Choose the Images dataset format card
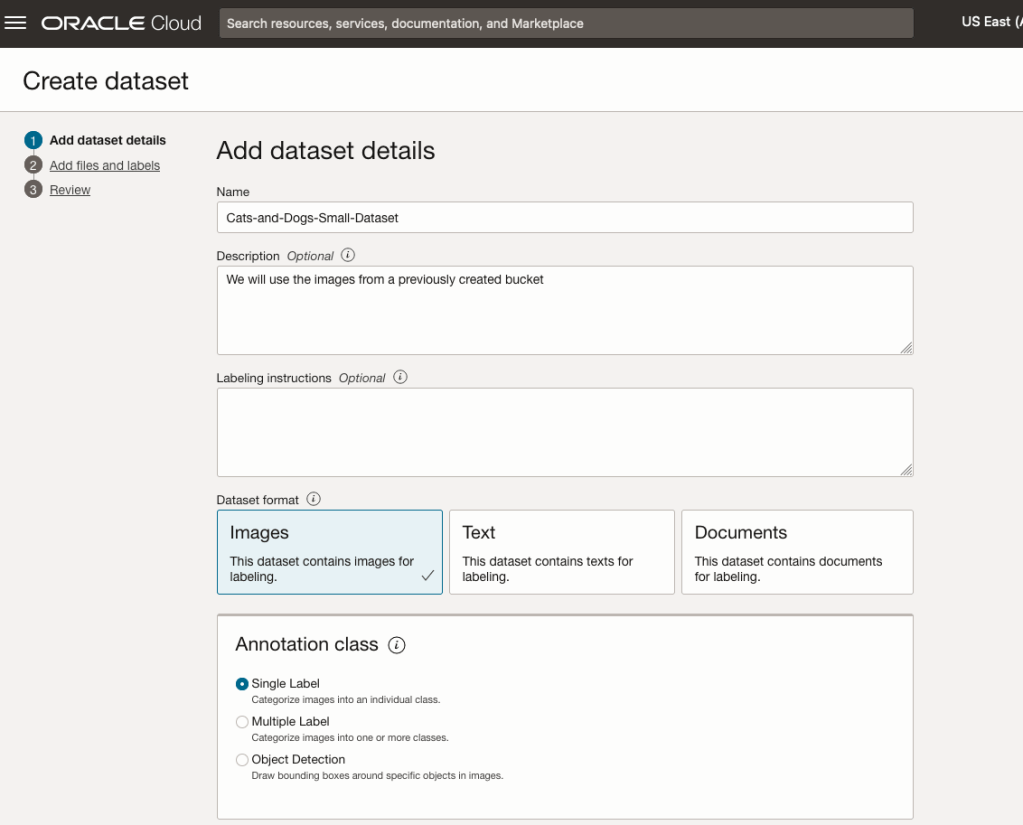 [329, 552]
